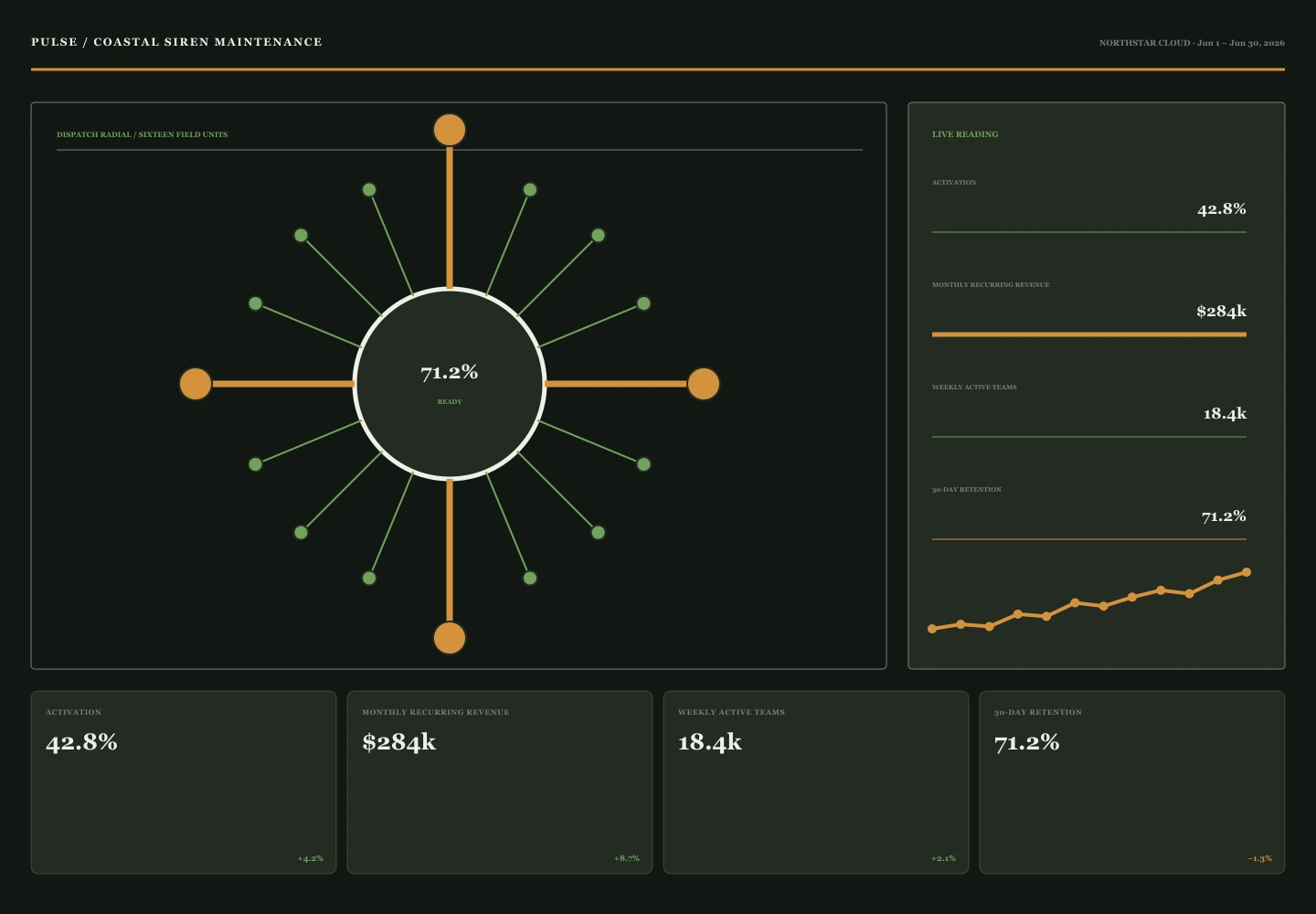Screen dimensions: 1316x914
Task: Click the Northstar Cloud date range text
Action: pyautogui.click(x=1192, y=43)
